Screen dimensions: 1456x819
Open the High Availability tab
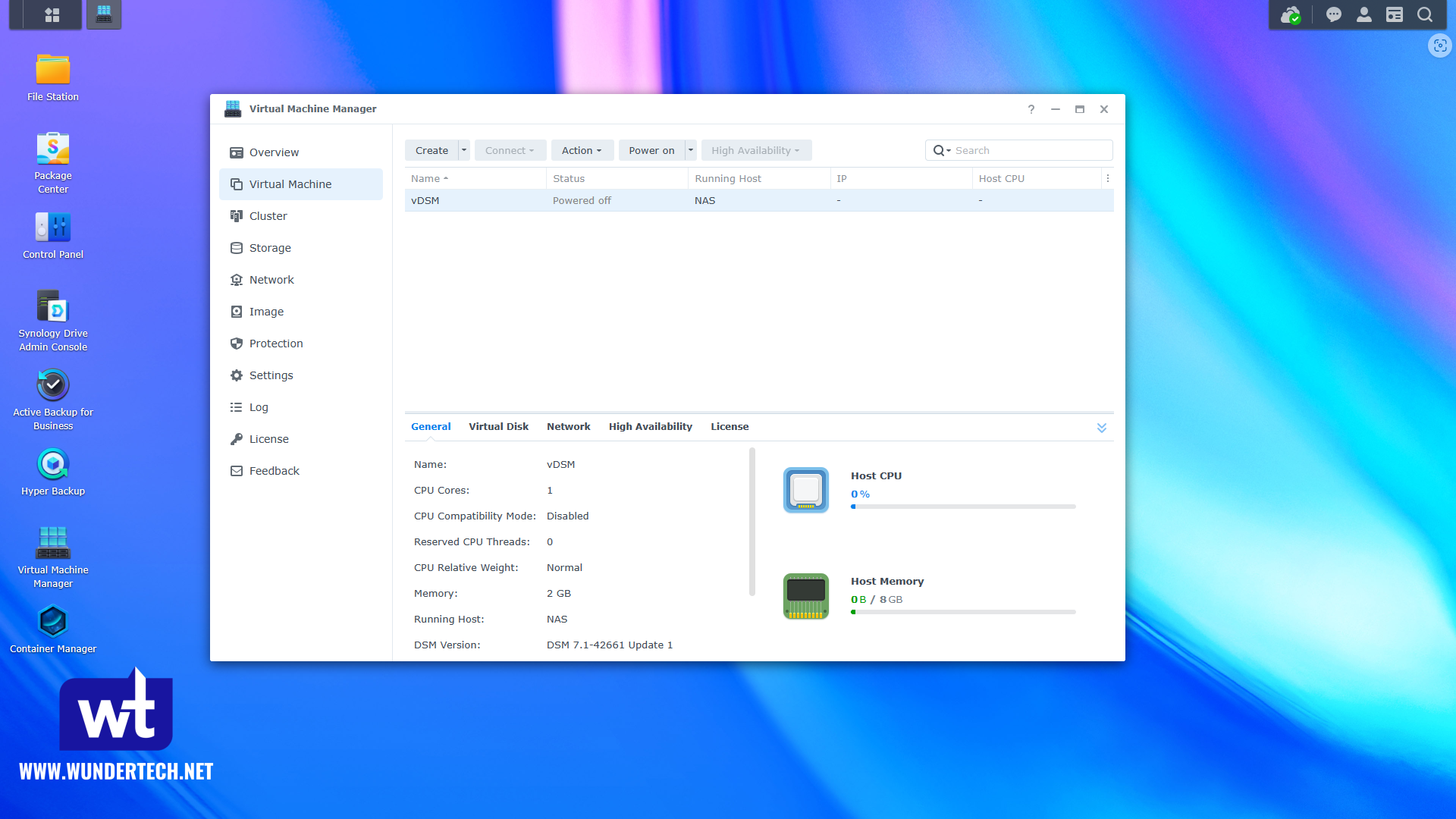(650, 426)
